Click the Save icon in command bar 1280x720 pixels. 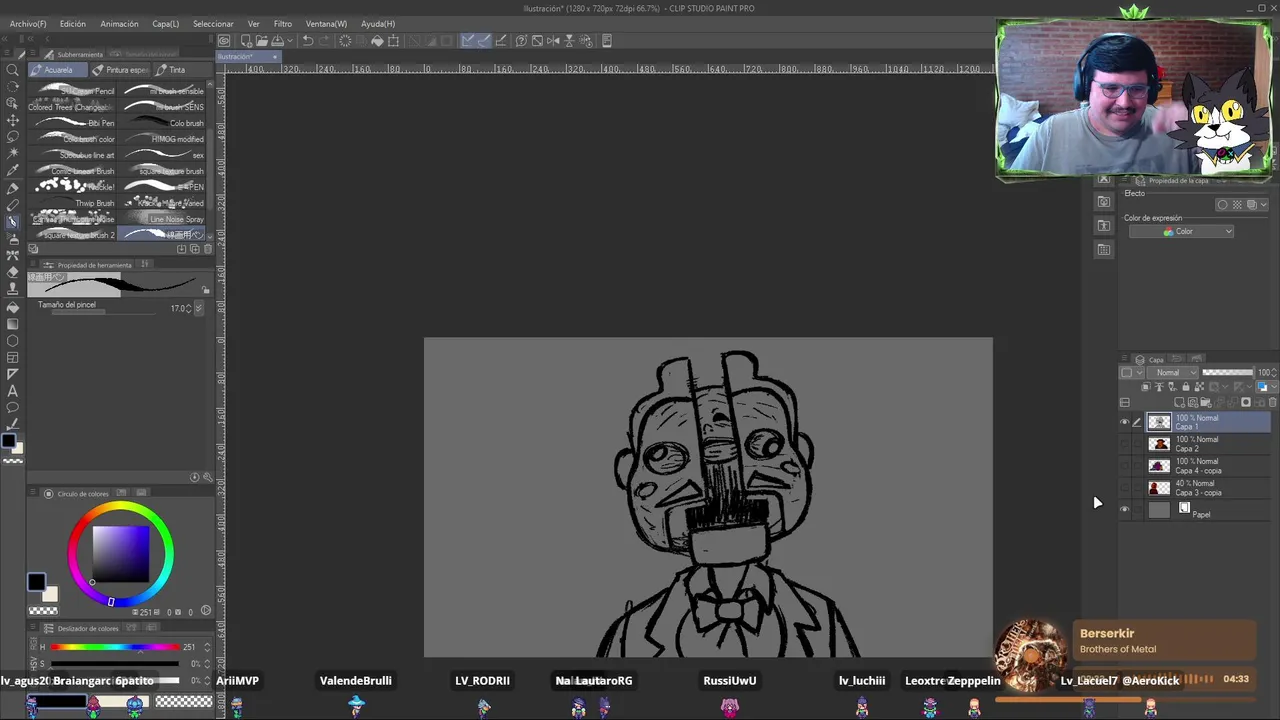coord(277,41)
